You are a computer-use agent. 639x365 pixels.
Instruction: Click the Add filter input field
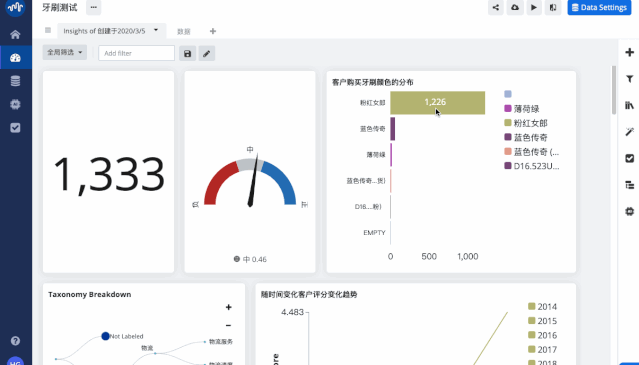pyautogui.click(x=137, y=53)
